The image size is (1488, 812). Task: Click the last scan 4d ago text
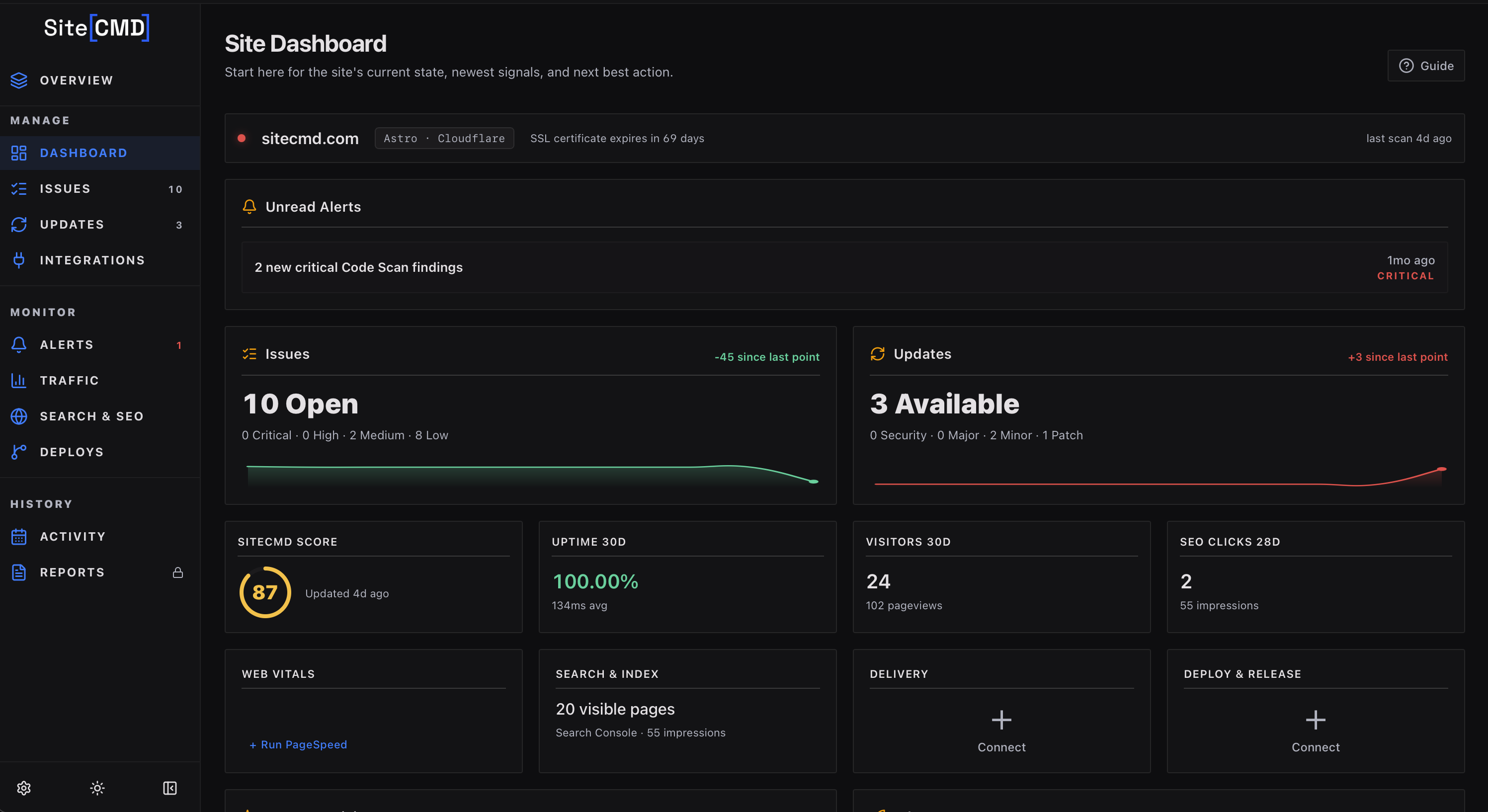1408,139
